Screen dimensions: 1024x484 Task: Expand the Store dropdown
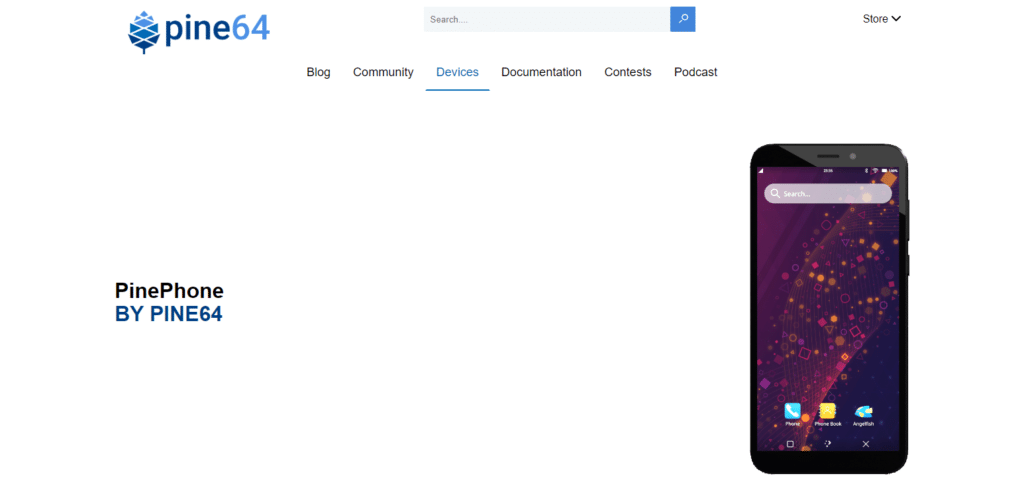tap(882, 19)
